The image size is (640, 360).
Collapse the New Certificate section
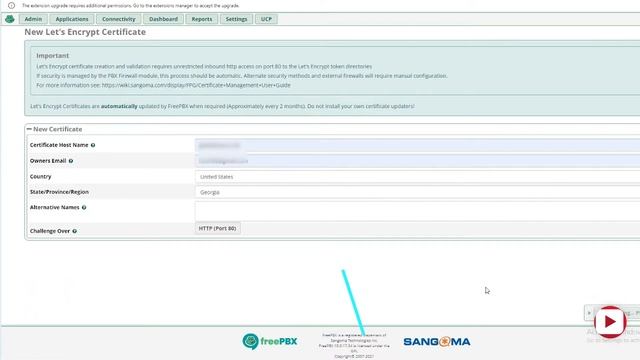(29, 129)
